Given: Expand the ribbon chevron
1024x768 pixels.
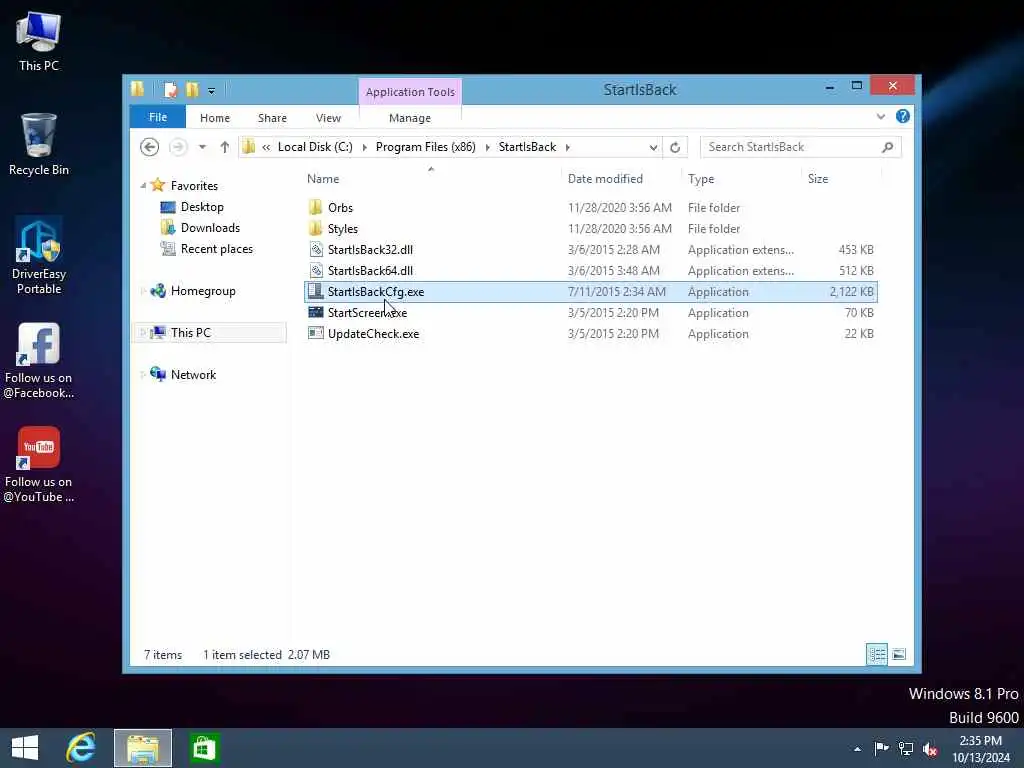Looking at the screenshot, I should coord(880,116).
